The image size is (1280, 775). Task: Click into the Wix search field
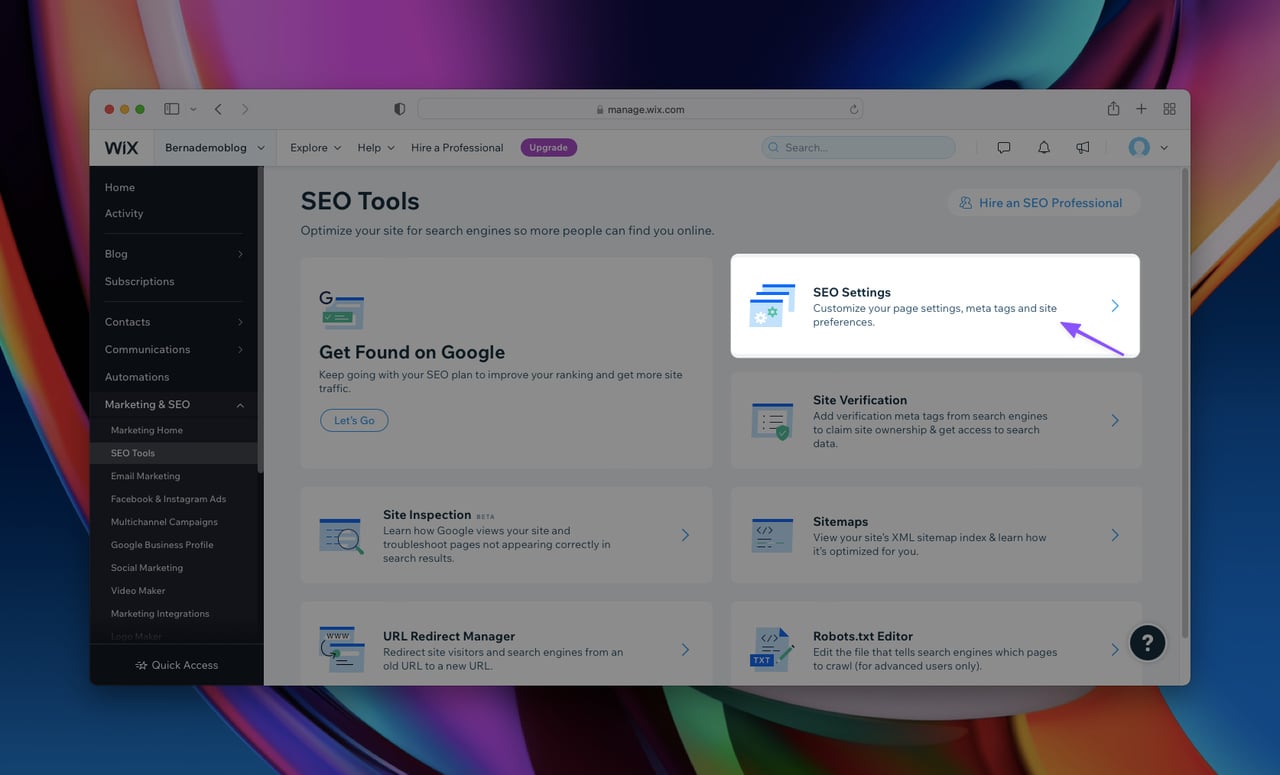(858, 148)
